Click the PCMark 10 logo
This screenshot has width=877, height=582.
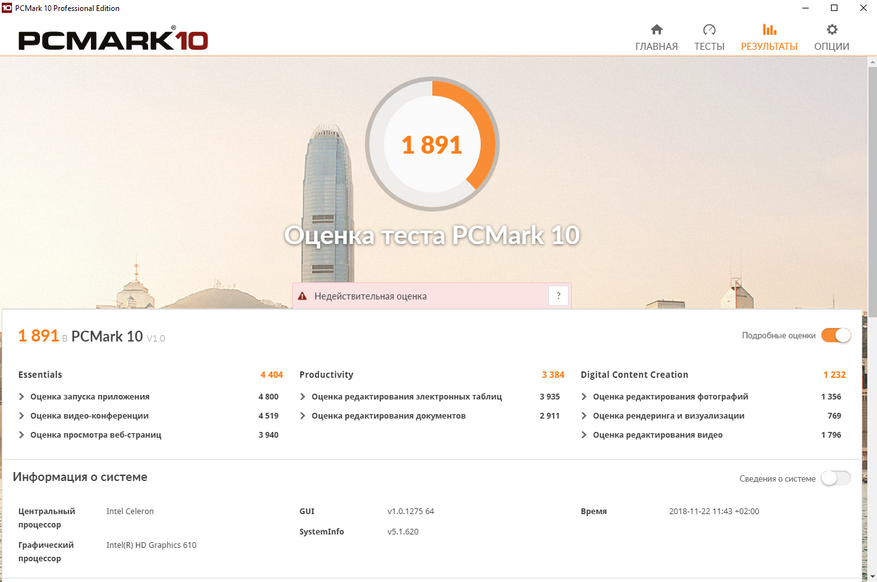[x=113, y=40]
